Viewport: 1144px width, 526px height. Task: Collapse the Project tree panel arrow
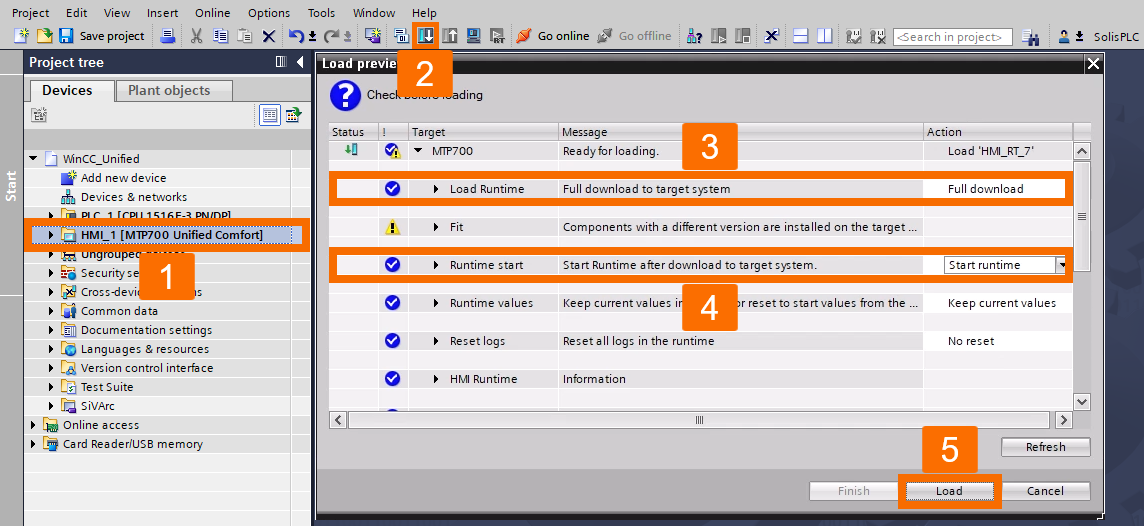[300, 62]
